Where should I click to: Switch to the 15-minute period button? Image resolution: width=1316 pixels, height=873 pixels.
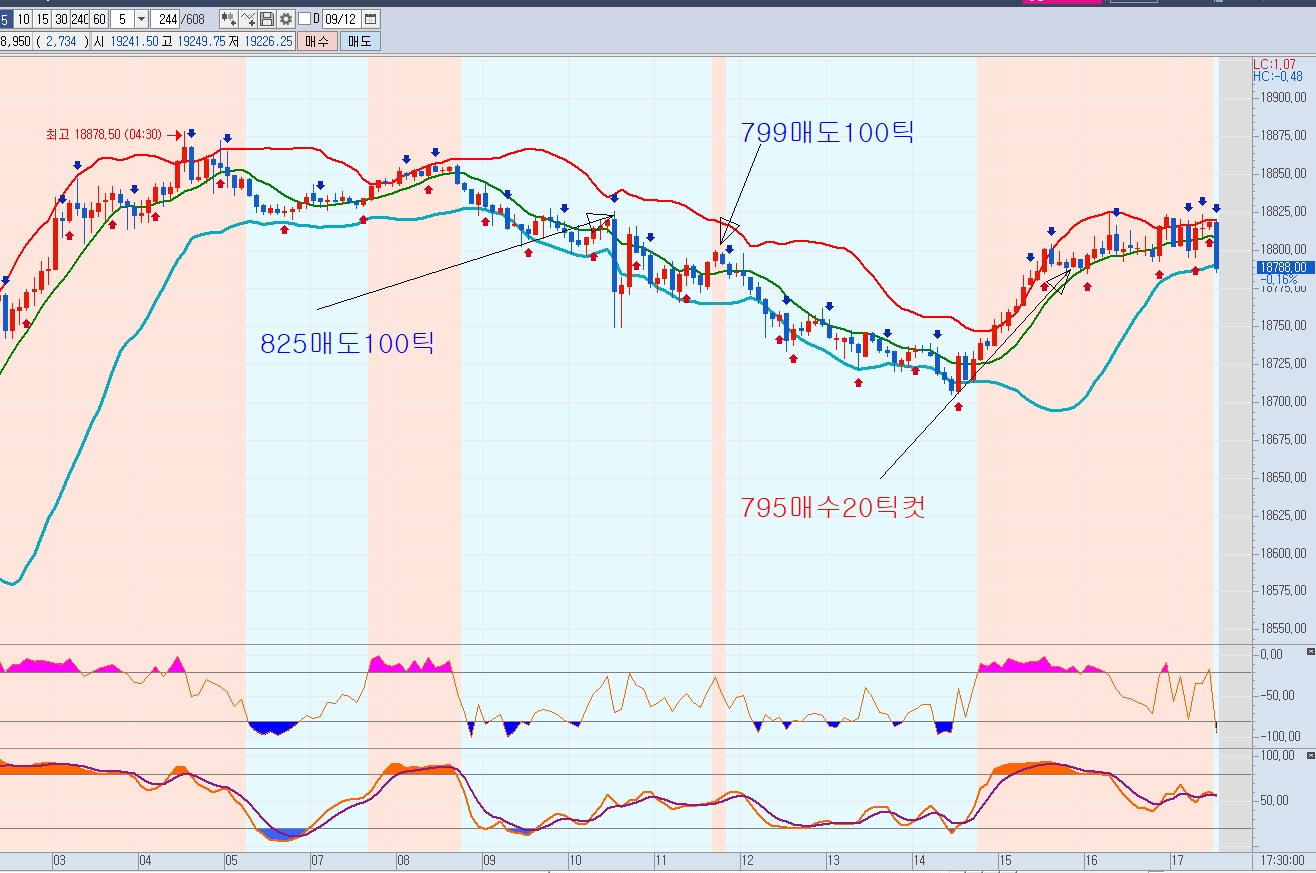tap(42, 19)
